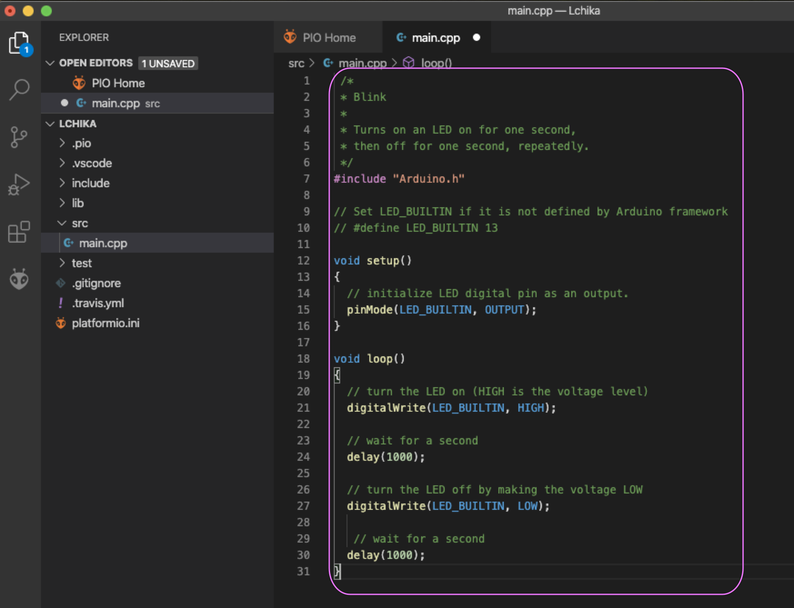Collapse the OPEN EDITORS section
Image resolution: width=794 pixels, height=608 pixels.
[x=50, y=63]
